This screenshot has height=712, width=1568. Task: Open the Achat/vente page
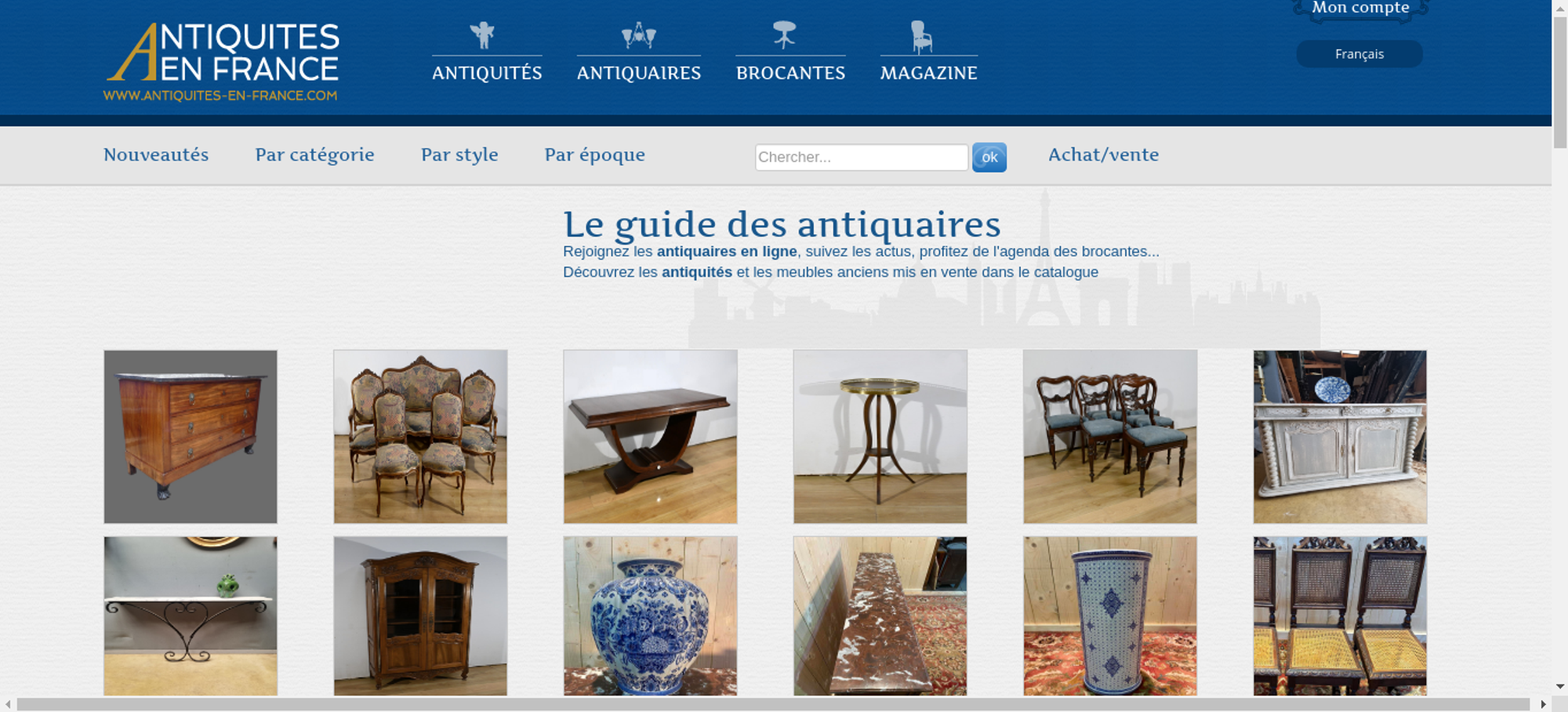click(1104, 154)
